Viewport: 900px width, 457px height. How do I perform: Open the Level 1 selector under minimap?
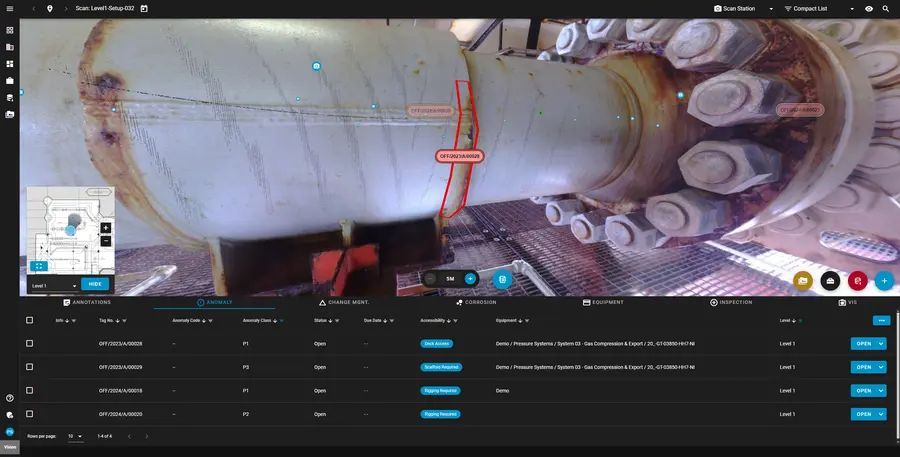pyautogui.click(x=54, y=285)
